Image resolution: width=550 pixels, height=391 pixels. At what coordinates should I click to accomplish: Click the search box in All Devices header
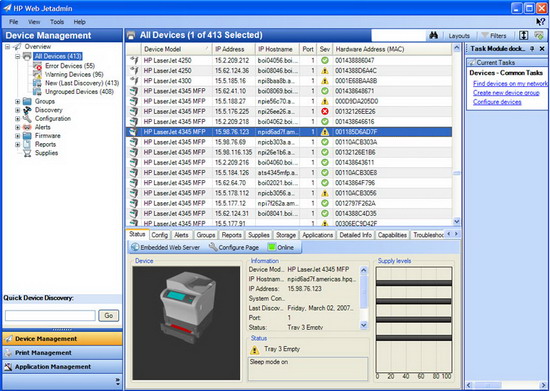pos(398,35)
